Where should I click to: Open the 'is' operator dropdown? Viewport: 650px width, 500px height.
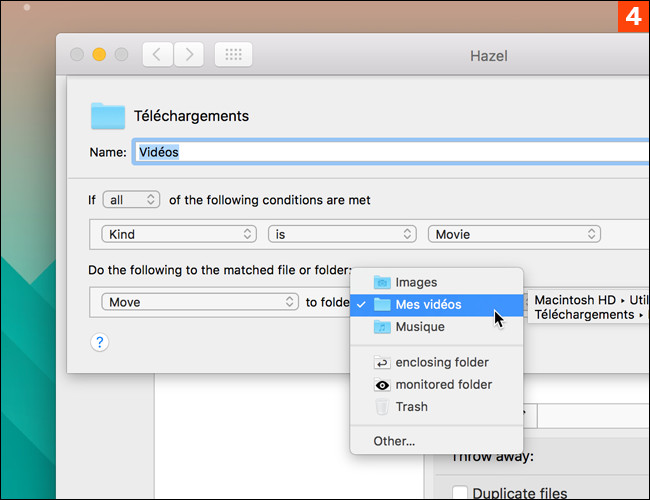tap(341, 234)
